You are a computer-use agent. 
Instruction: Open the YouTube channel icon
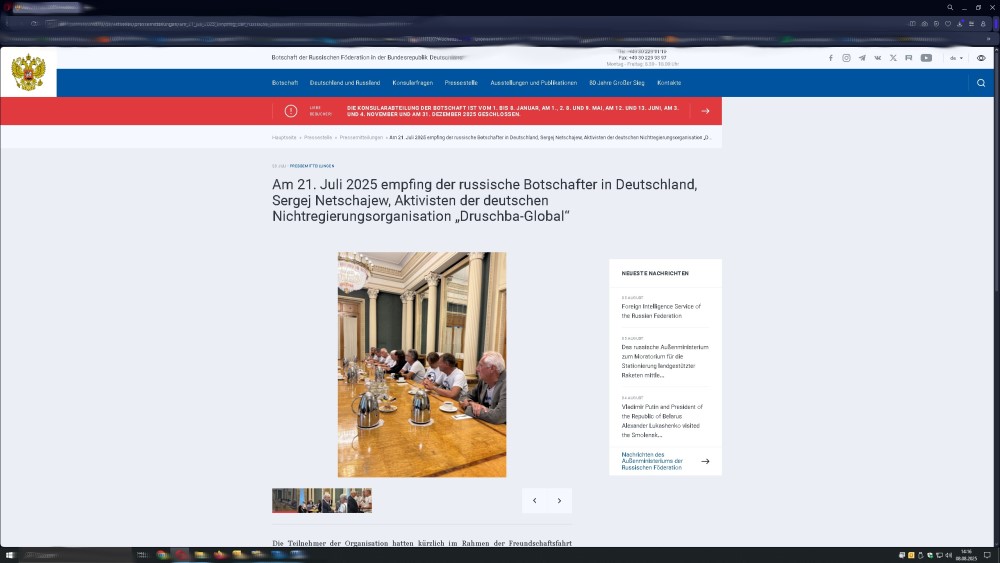pyautogui.click(x=926, y=58)
